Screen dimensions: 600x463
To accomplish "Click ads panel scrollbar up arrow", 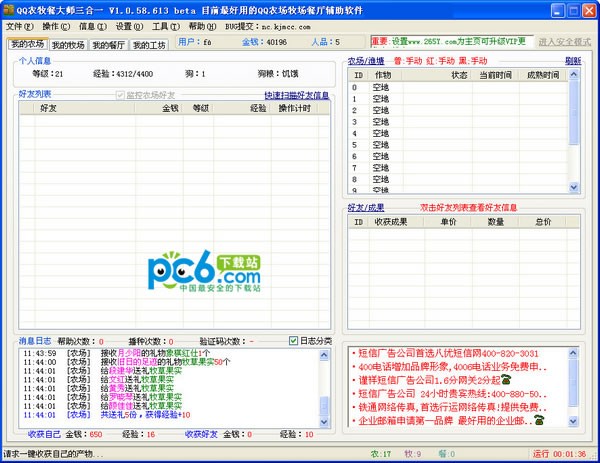I will pos(573,353).
